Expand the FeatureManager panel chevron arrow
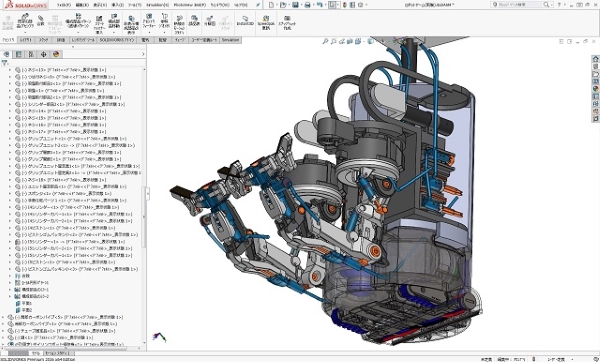The width and height of the screenshot is (600, 362). [143, 54]
